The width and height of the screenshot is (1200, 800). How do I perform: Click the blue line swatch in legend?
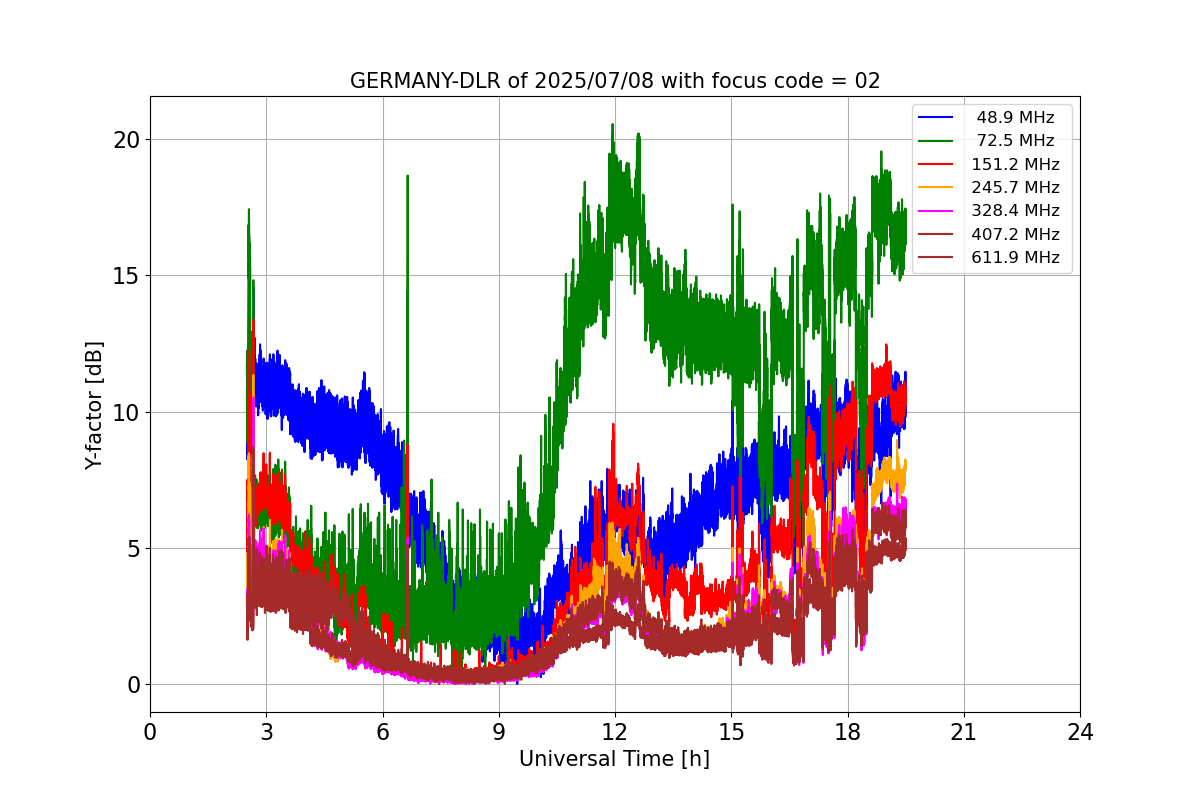pyautogui.click(x=937, y=118)
